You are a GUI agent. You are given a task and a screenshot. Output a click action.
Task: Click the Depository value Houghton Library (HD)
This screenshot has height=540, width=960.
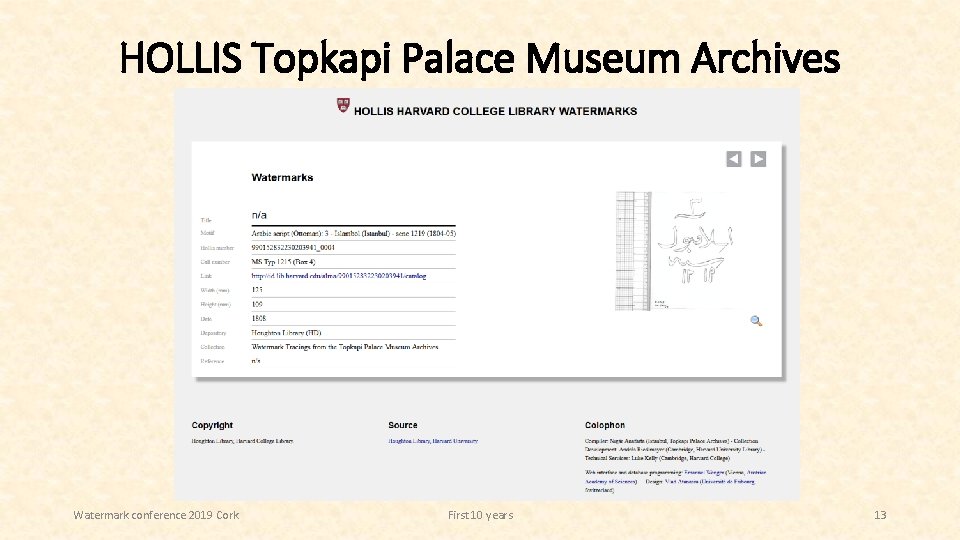(286, 333)
